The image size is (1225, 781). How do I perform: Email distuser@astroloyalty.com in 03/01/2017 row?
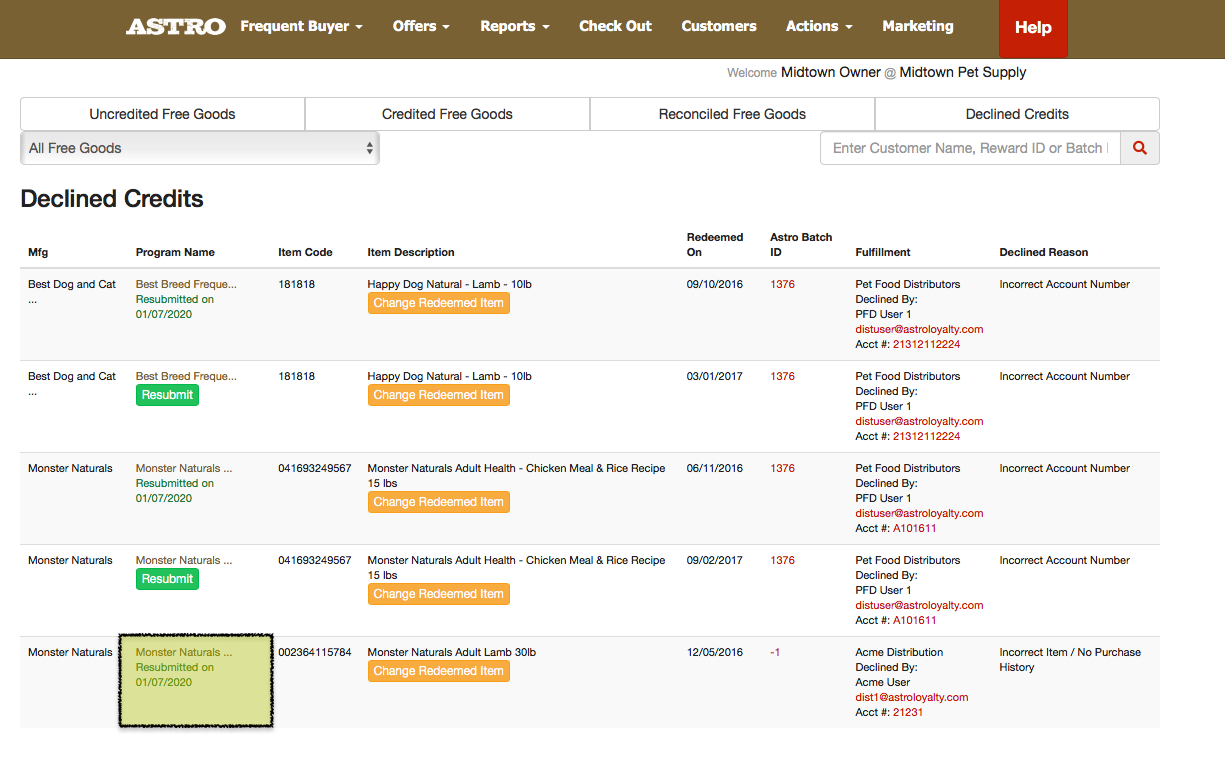(919, 421)
